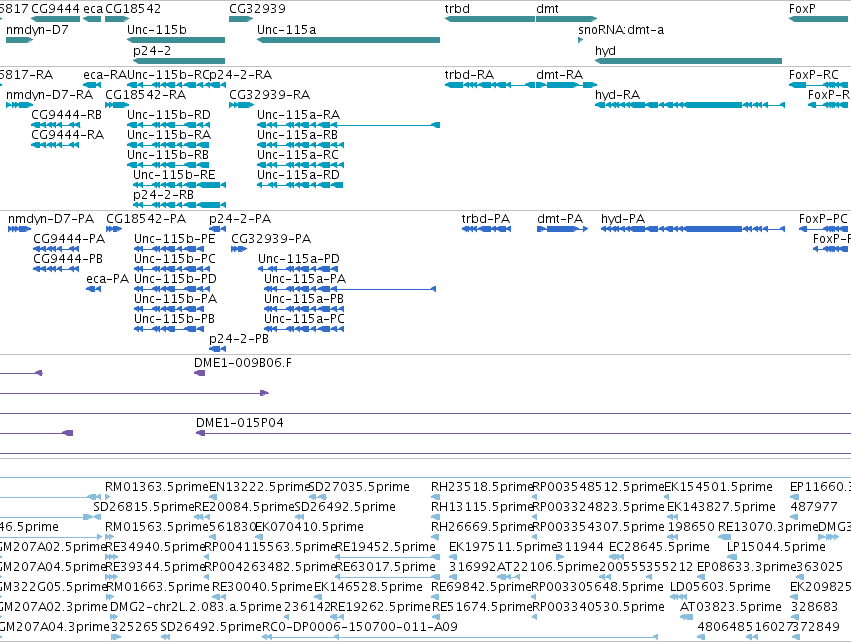Screen dimensions: 851x642
Task: Select transcript Unc-115a-RC label
Action: click(298, 155)
